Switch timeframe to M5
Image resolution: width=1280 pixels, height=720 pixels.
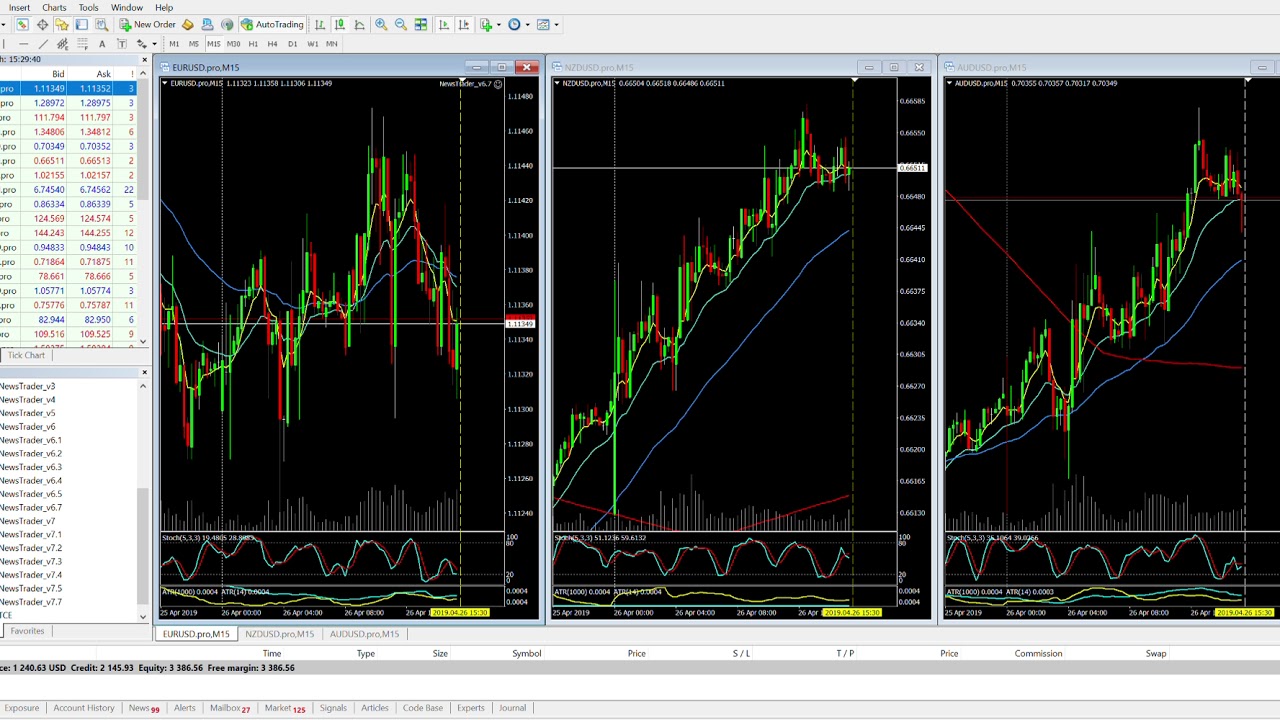coord(194,44)
